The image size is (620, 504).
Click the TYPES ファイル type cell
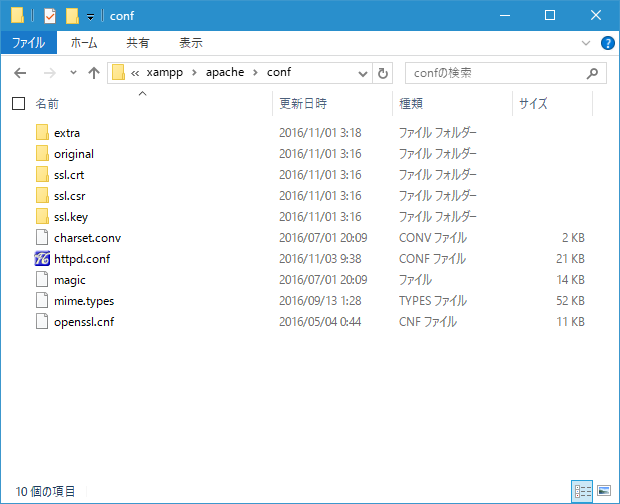pos(433,300)
